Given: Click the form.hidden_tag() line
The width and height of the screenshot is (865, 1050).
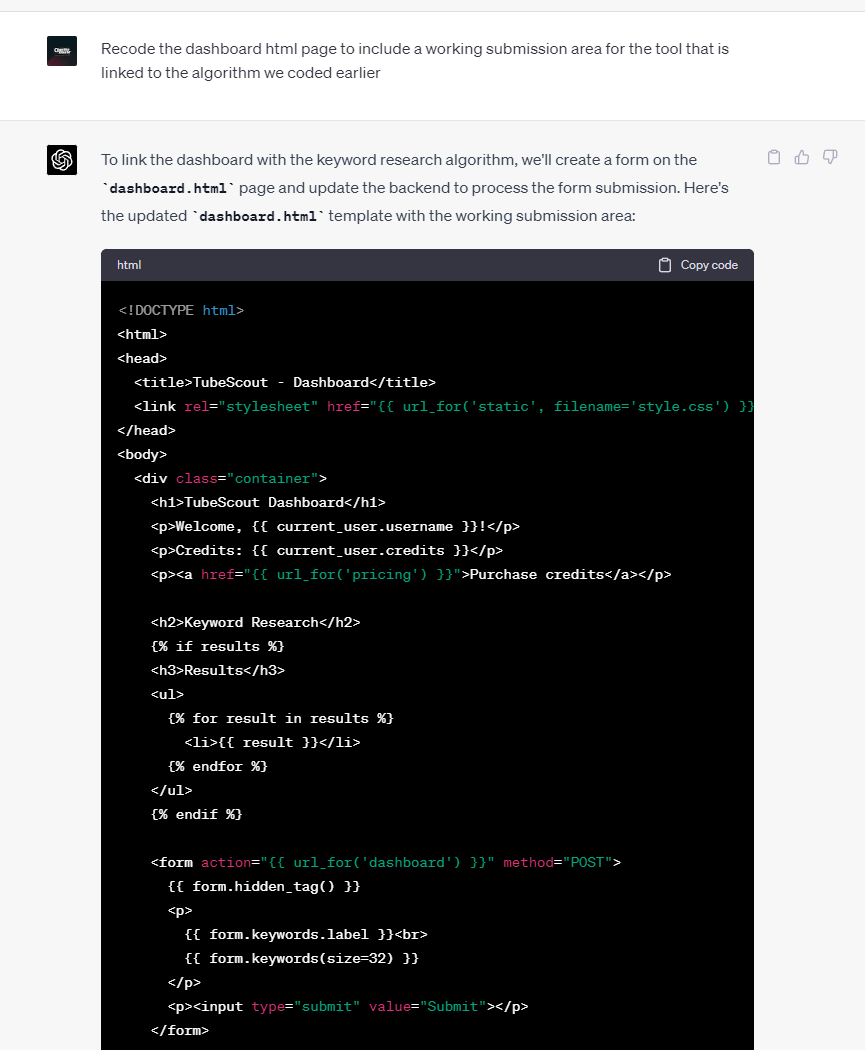Looking at the screenshot, I should [264, 887].
